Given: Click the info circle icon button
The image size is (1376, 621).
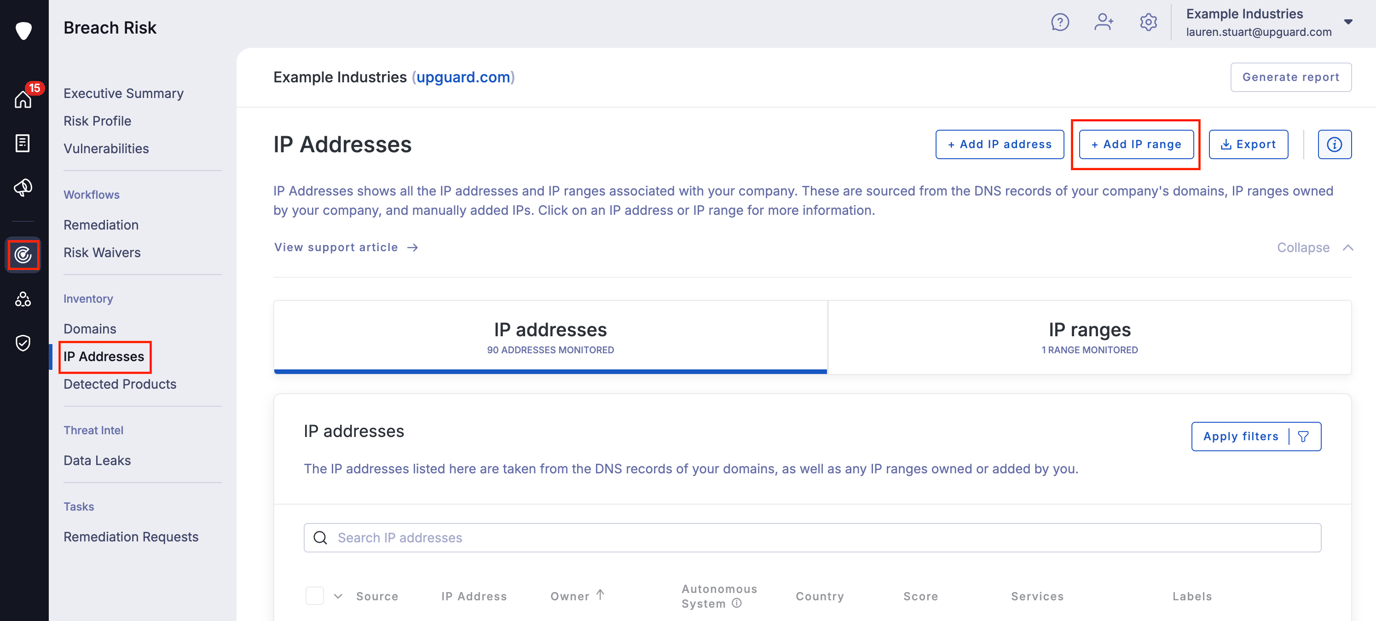Looking at the screenshot, I should pos(1334,145).
